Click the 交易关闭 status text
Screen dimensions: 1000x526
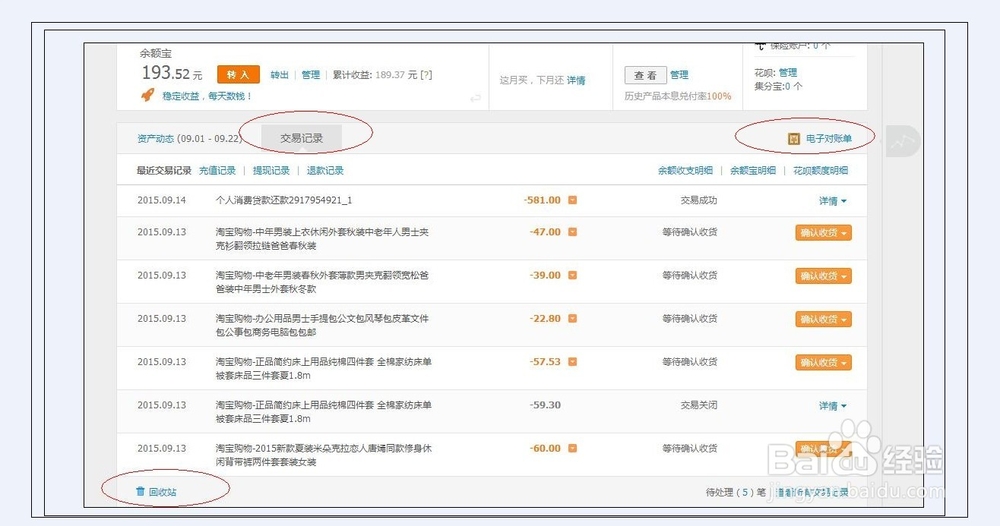(699, 405)
